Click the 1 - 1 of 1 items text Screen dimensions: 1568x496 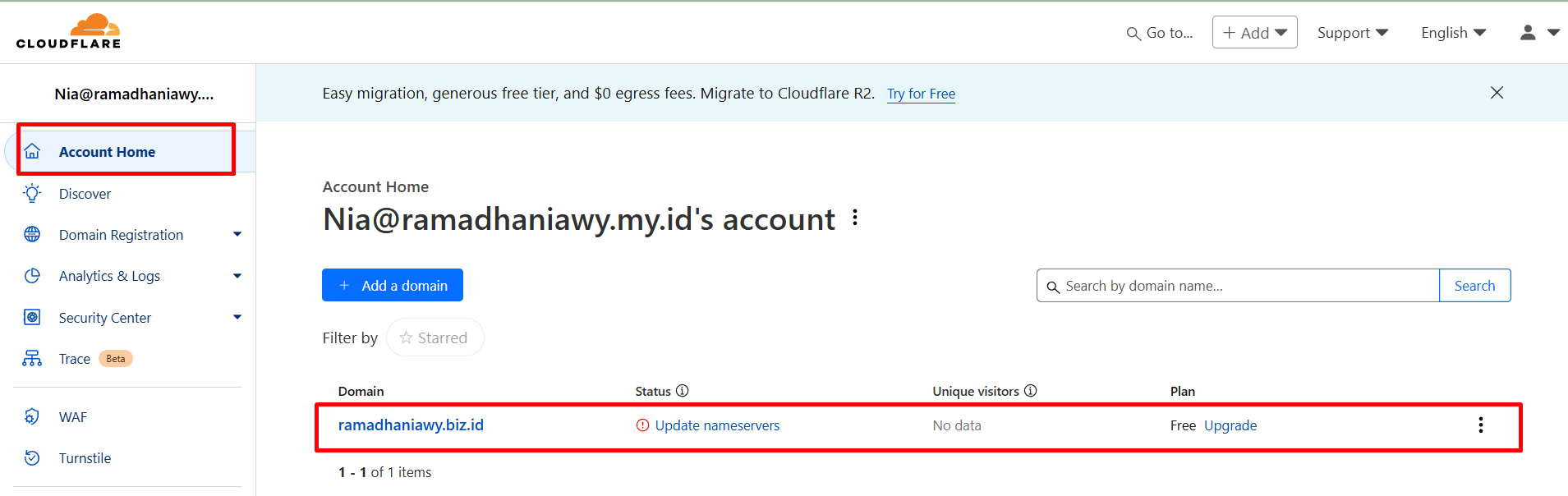(x=384, y=472)
